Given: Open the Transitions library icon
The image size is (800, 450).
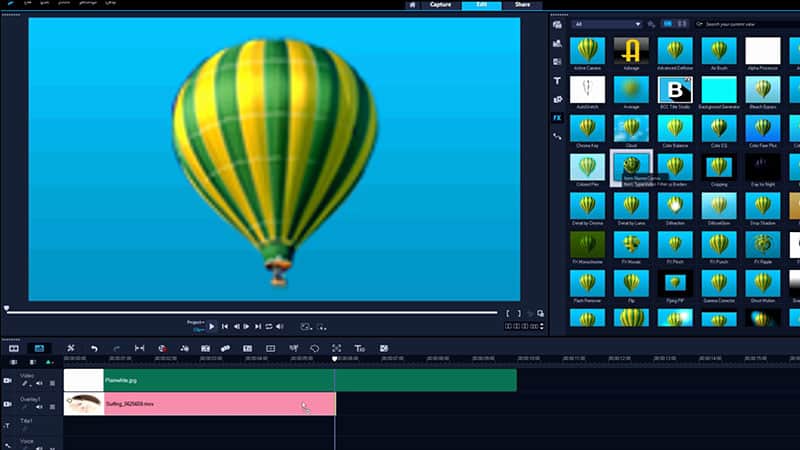Looking at the screenshot, I should click(557, 62).
